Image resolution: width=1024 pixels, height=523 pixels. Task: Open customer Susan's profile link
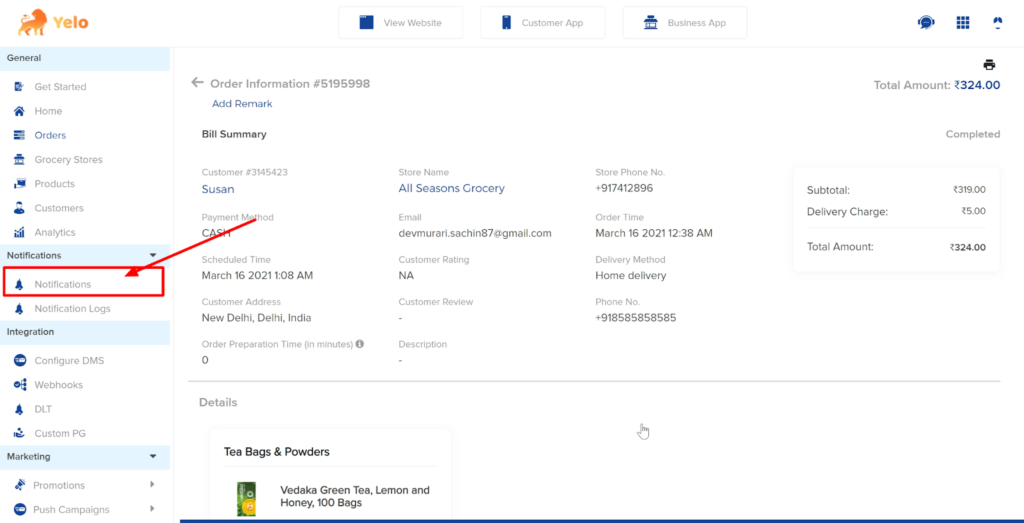tap(218, 189)
